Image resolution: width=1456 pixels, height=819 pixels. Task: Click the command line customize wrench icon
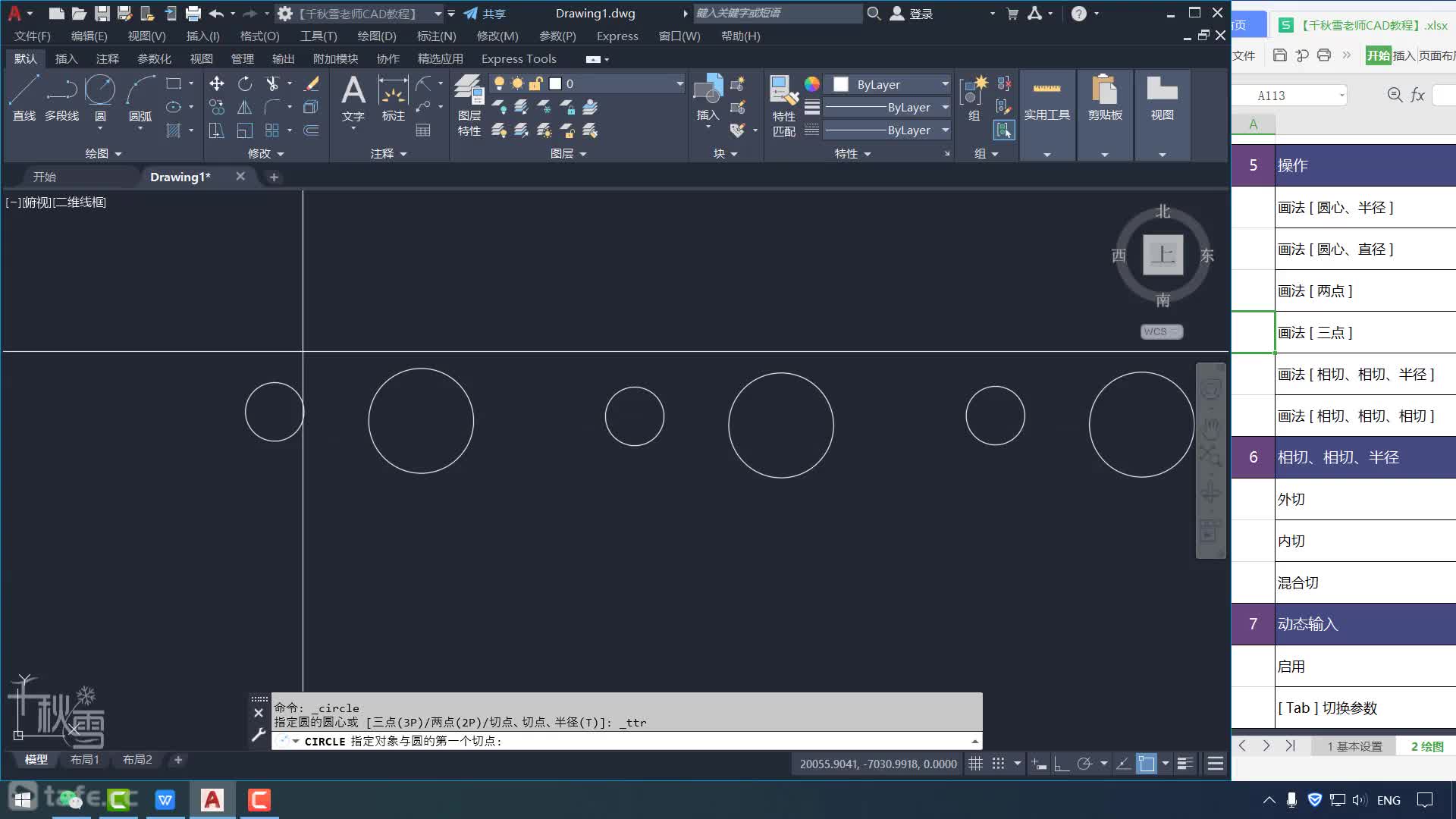pos(258,734)
